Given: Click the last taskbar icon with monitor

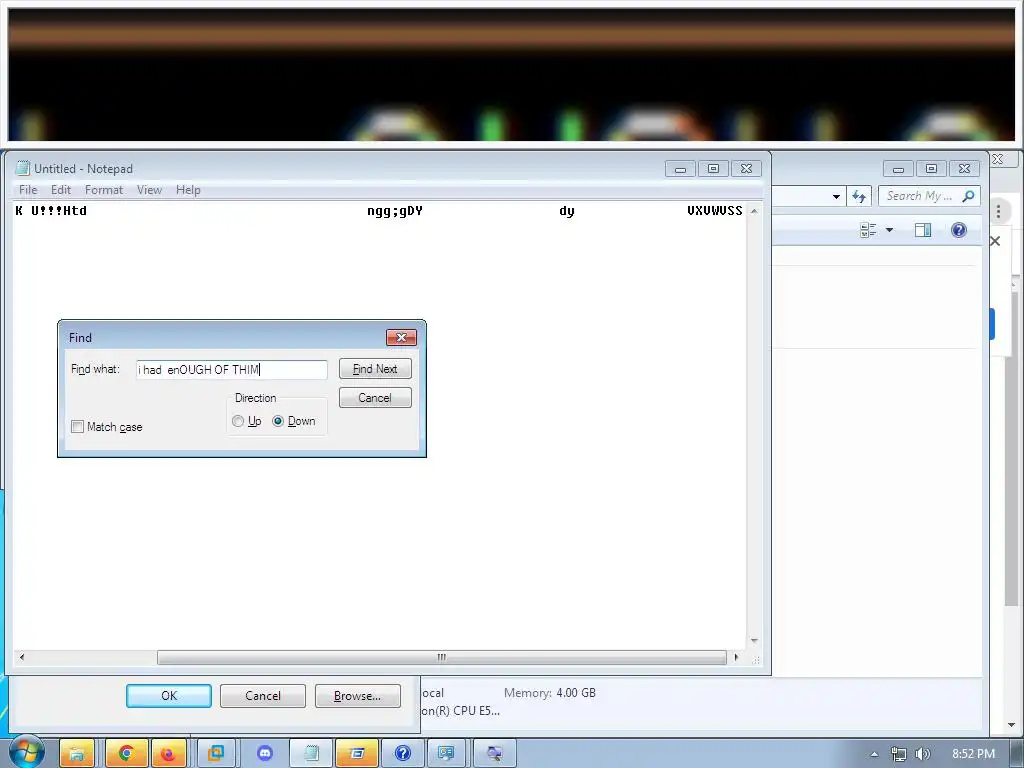Looking at the screenshot, I should pyautogui.click(x=494, y=754).
